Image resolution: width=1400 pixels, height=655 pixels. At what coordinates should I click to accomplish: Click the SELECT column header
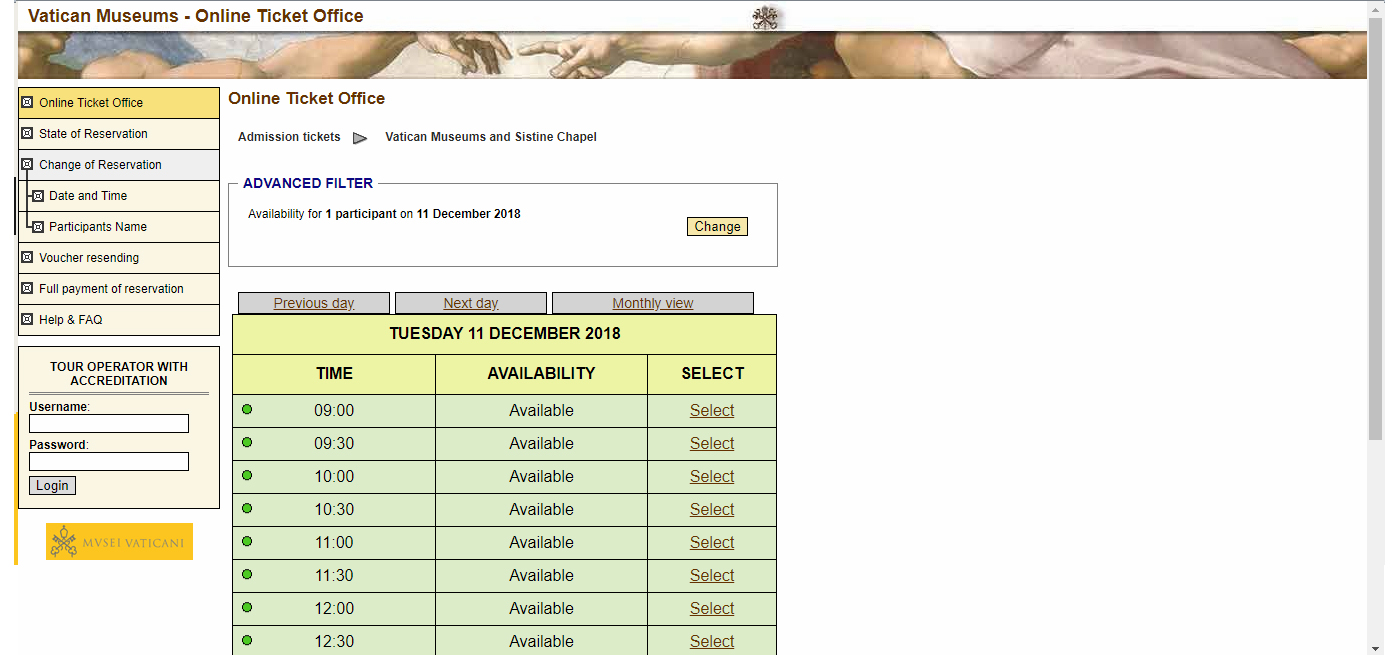(x=712, y=374)
